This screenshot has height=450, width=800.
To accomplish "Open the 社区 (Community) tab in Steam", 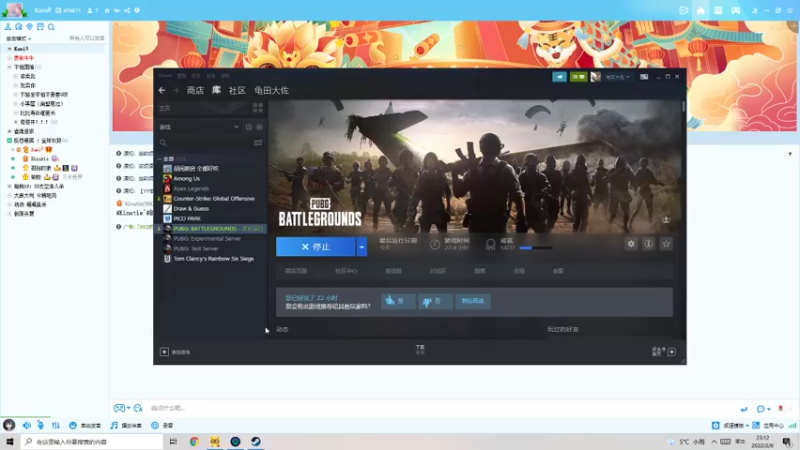I will click(x=237, y=90).
